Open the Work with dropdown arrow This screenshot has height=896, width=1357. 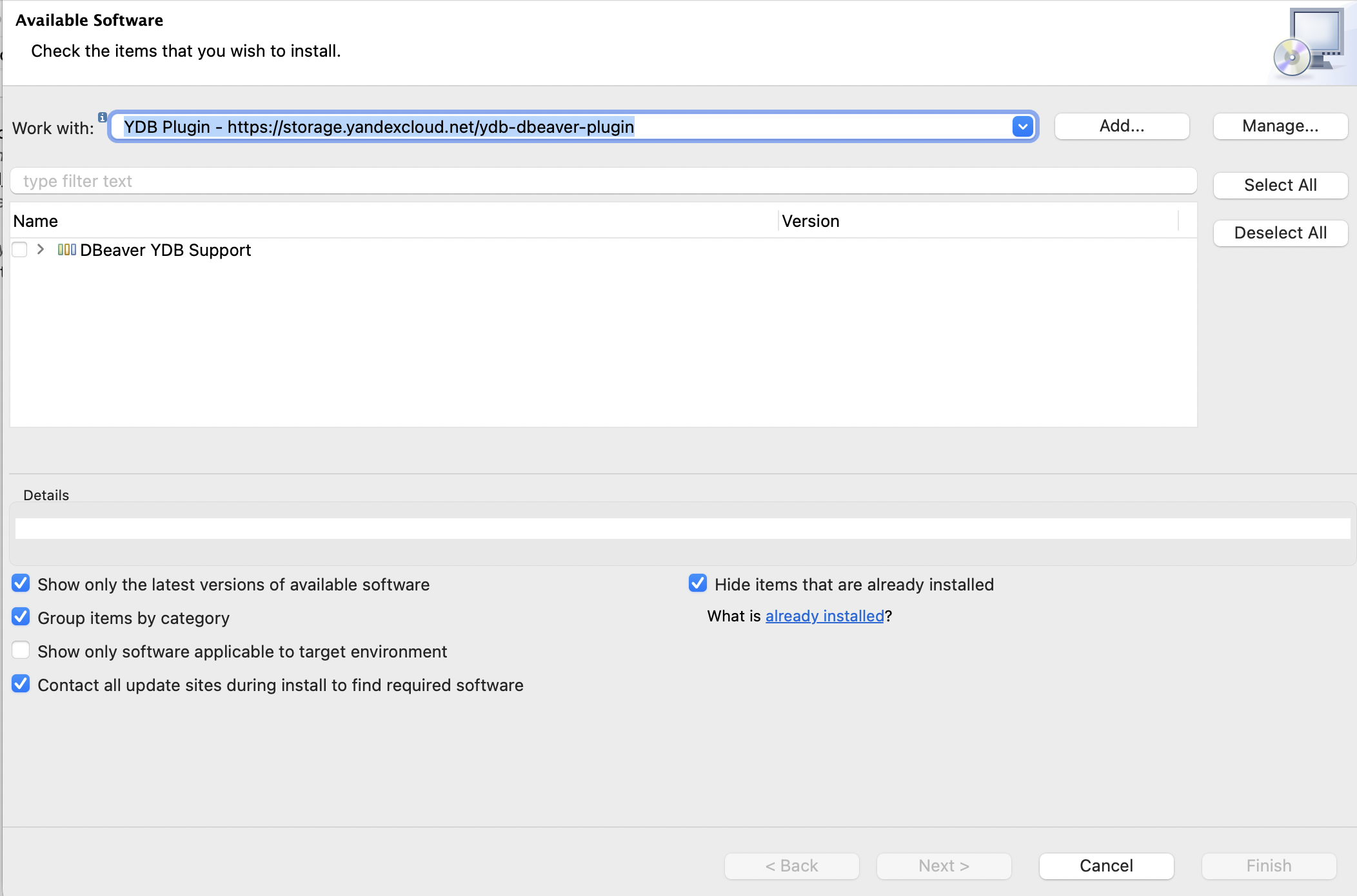1022,126
